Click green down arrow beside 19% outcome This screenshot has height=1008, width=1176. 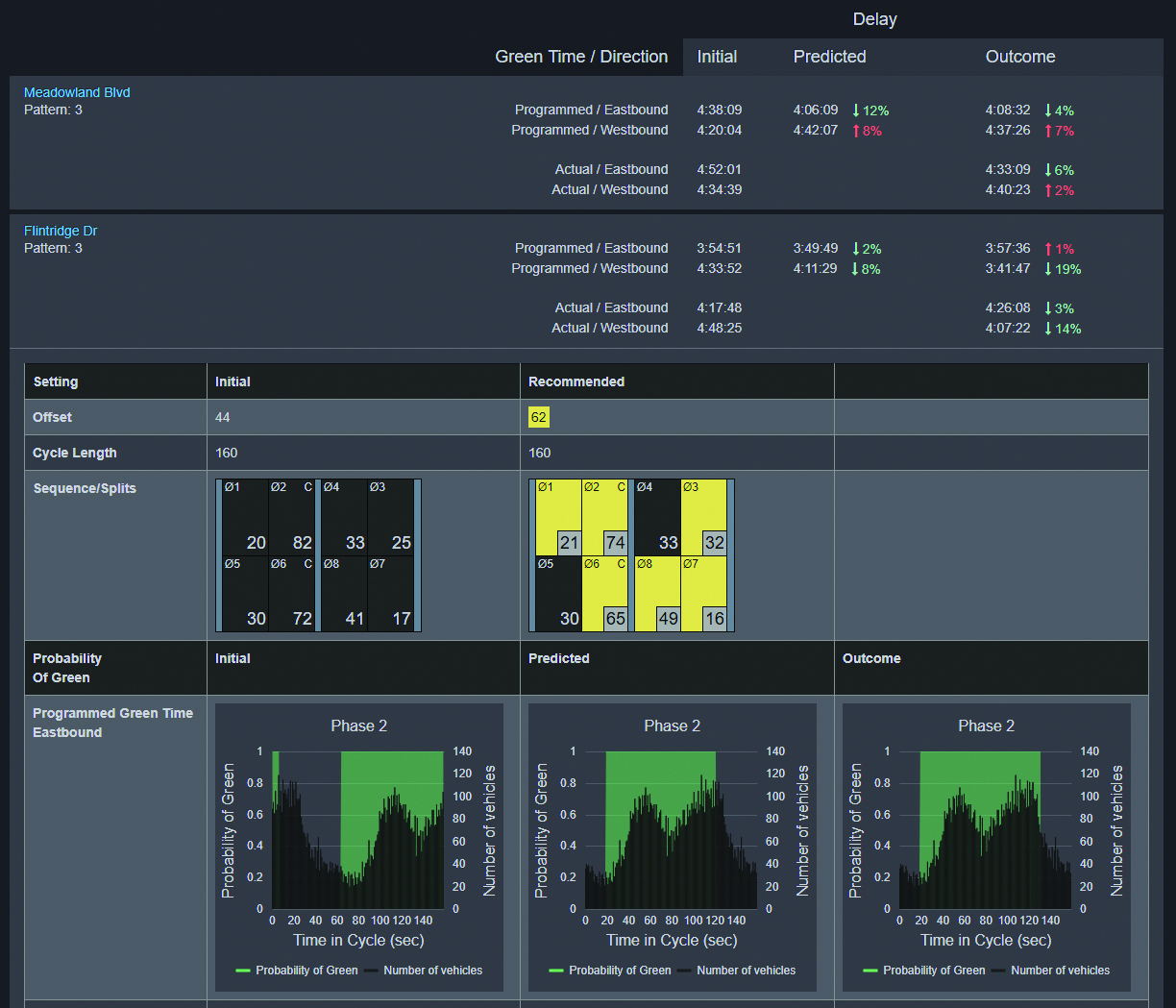pos(1048,269)
